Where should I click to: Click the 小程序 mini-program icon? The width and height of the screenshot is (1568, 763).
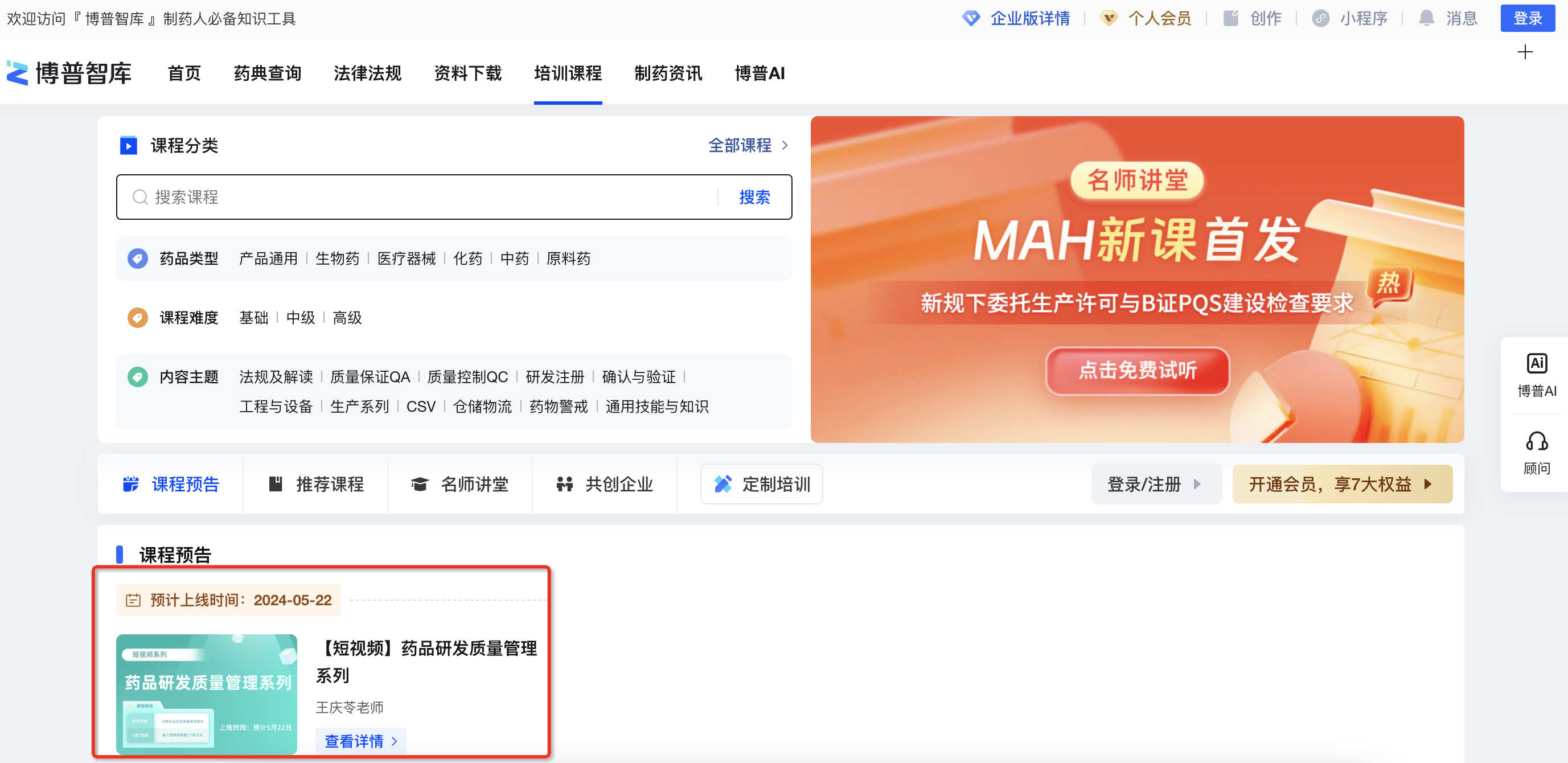(x=1320, y=18)
